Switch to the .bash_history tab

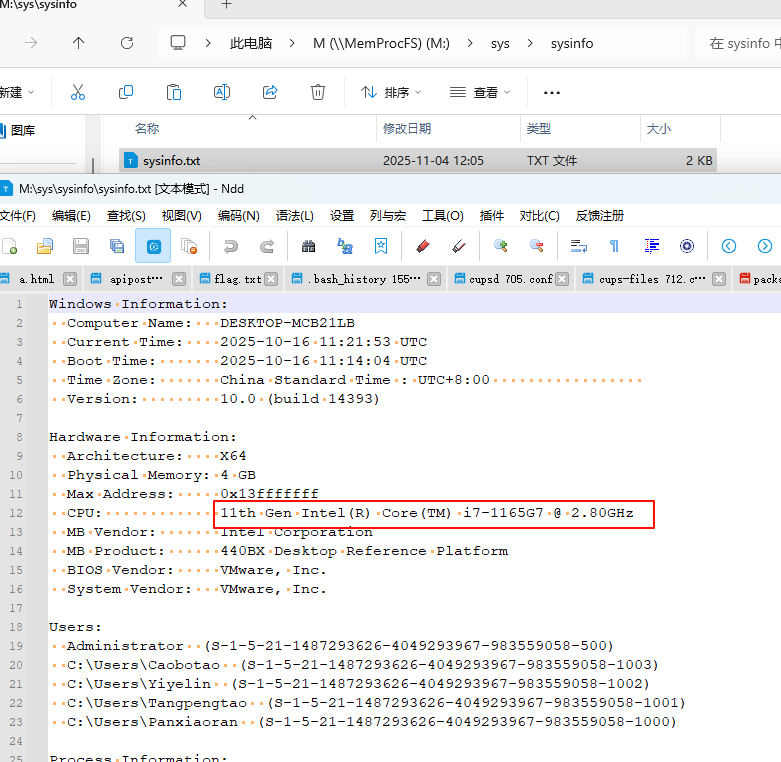[x=364, y=279]
